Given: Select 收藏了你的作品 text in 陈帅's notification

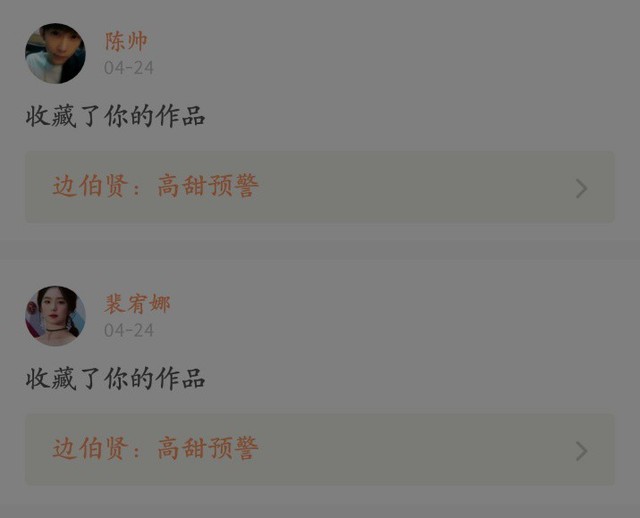Looking at the screenshot, I should (116, 116).
